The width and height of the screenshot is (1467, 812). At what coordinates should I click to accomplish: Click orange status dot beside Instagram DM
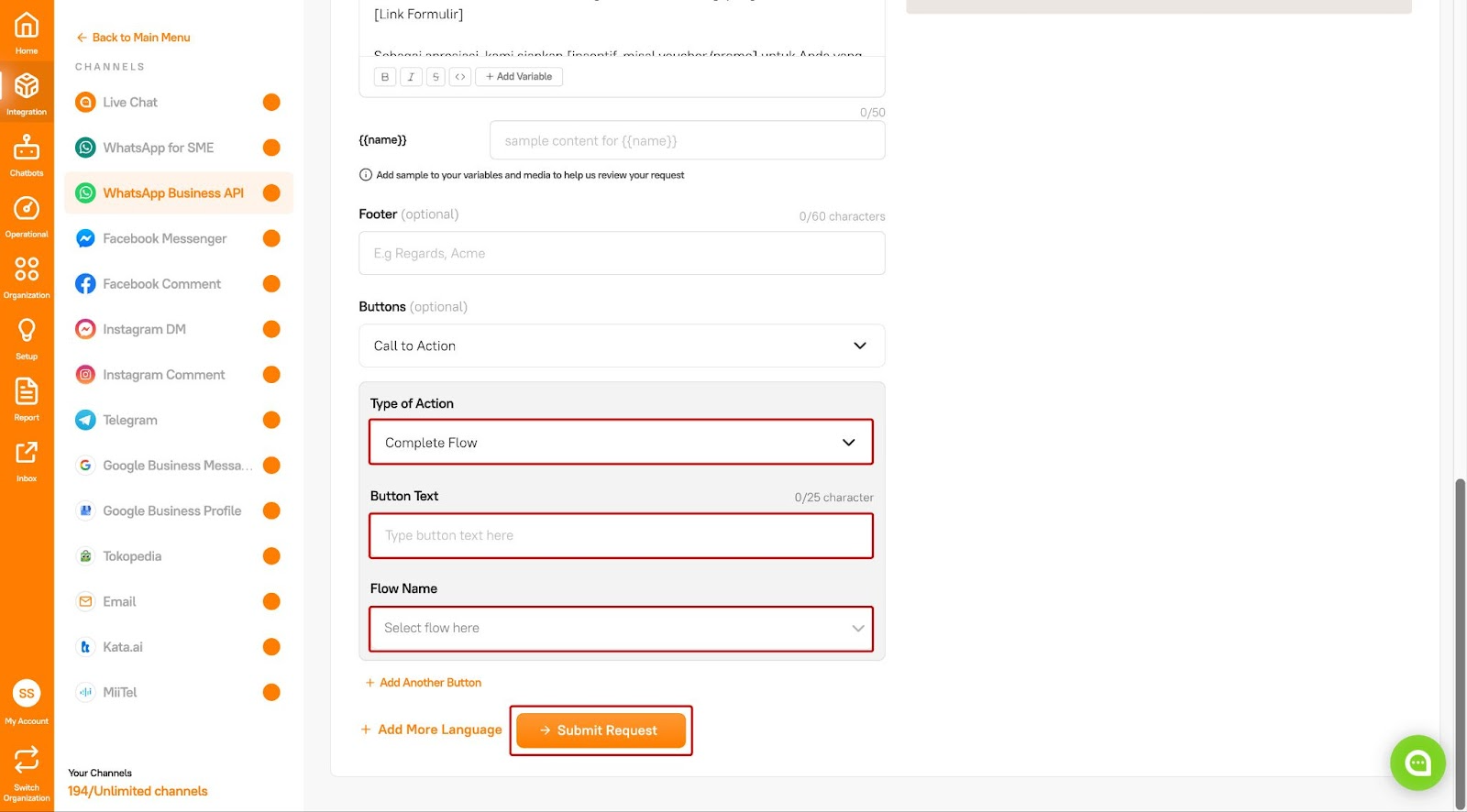(271, 329)
